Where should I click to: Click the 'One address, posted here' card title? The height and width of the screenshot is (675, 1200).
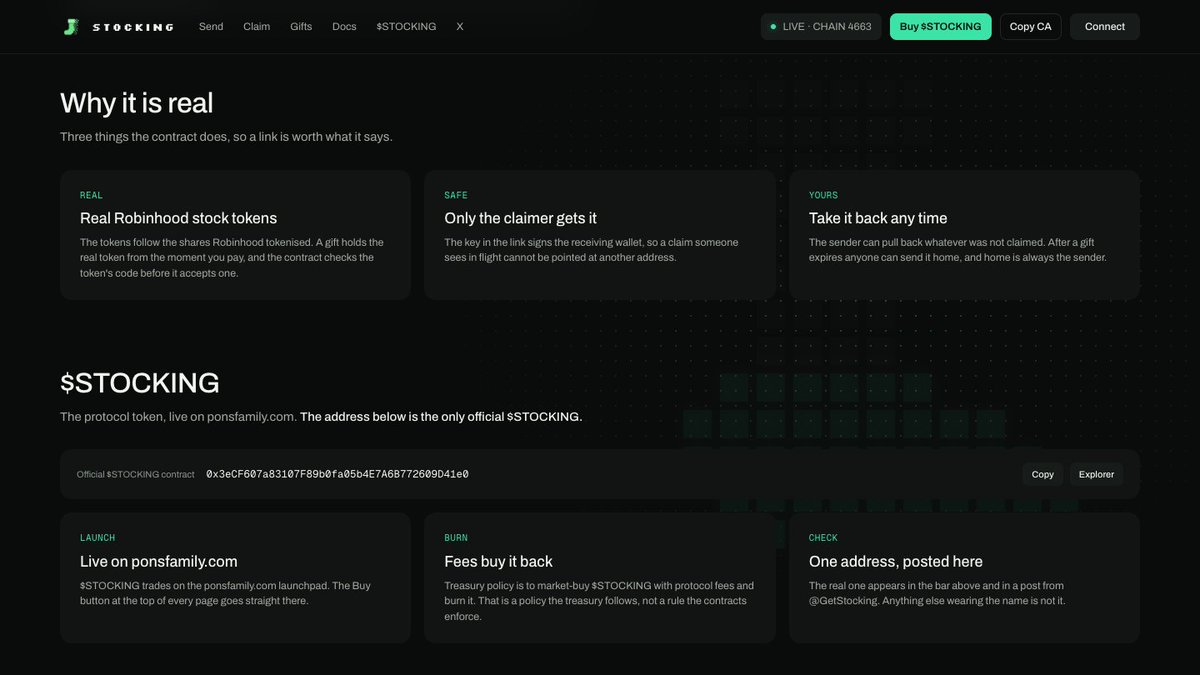click(896, 562)
